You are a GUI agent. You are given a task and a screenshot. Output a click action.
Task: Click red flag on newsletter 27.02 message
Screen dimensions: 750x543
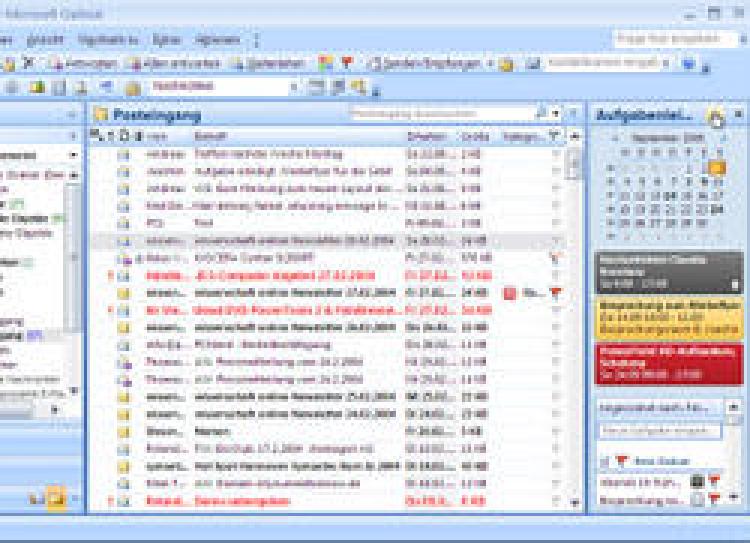(x=556, y=293)
